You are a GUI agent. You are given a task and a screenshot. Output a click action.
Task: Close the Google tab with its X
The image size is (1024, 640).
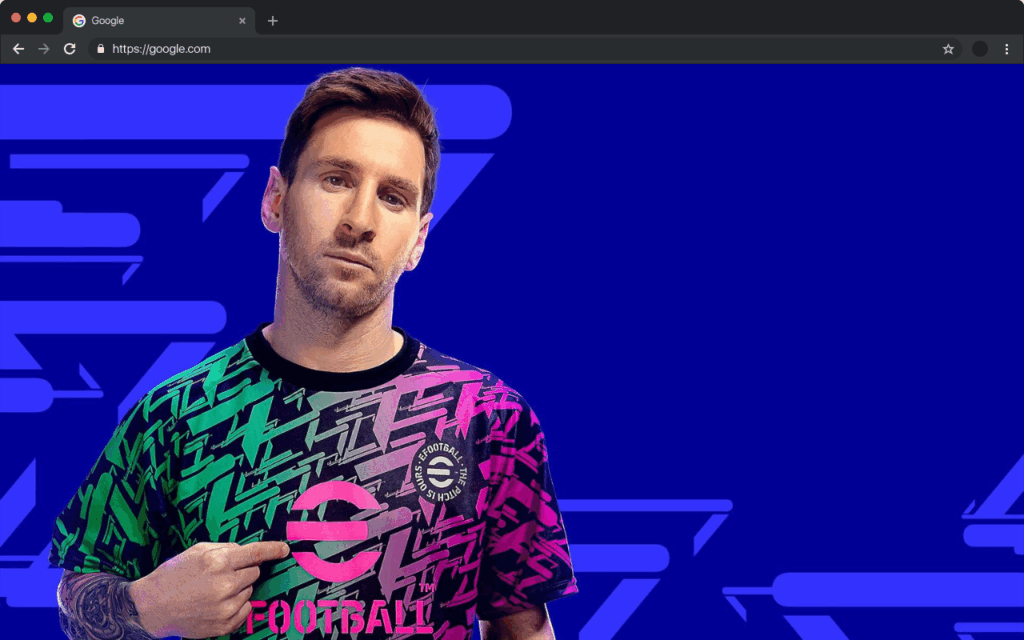pos(242,20)
